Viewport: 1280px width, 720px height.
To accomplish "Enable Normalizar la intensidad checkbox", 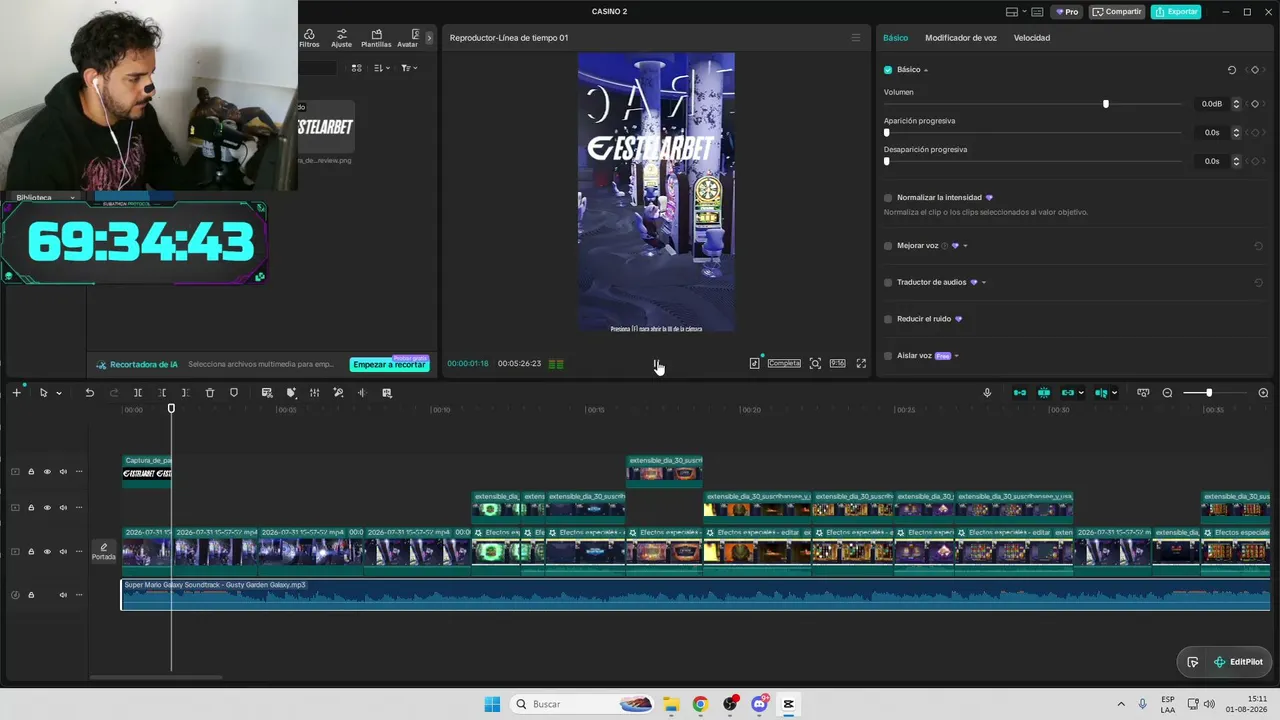I will (x=888, y=198).
